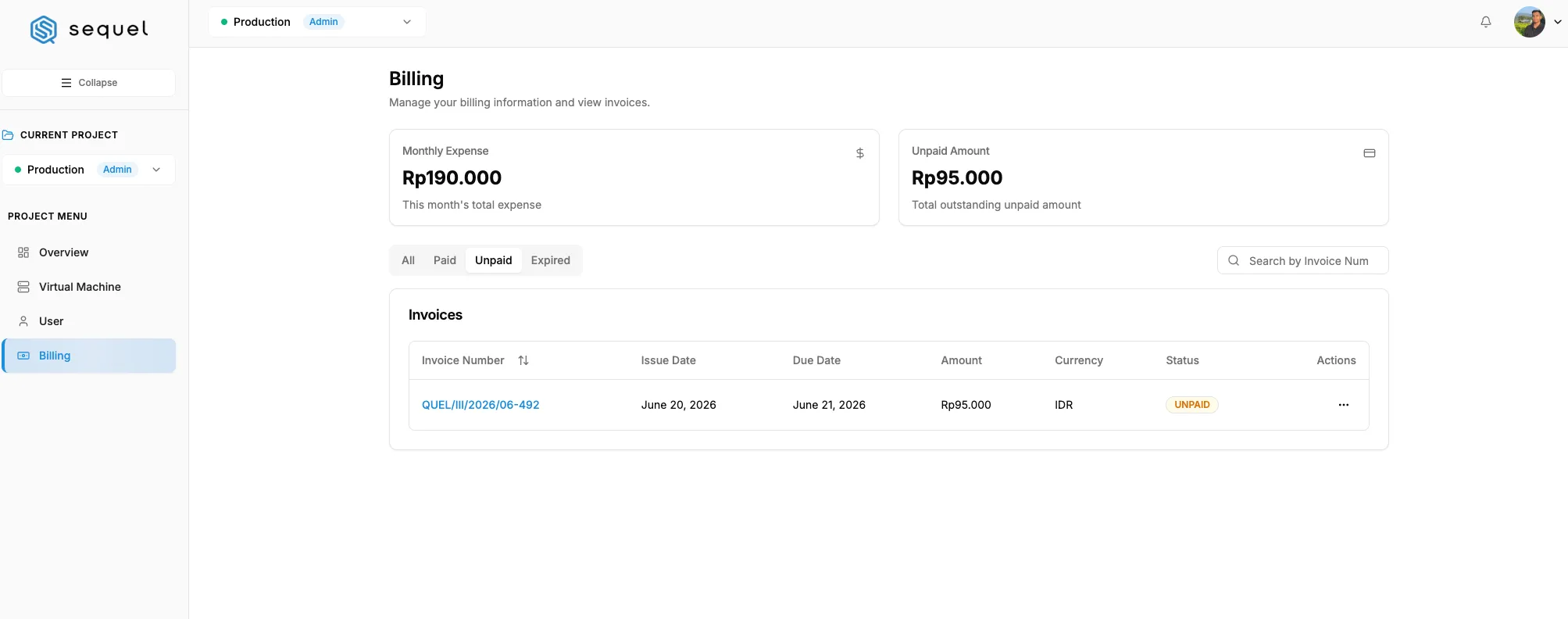Open user avatar menu
The height and width of the screenshot is (619, 1568).
click(1529, 22)
